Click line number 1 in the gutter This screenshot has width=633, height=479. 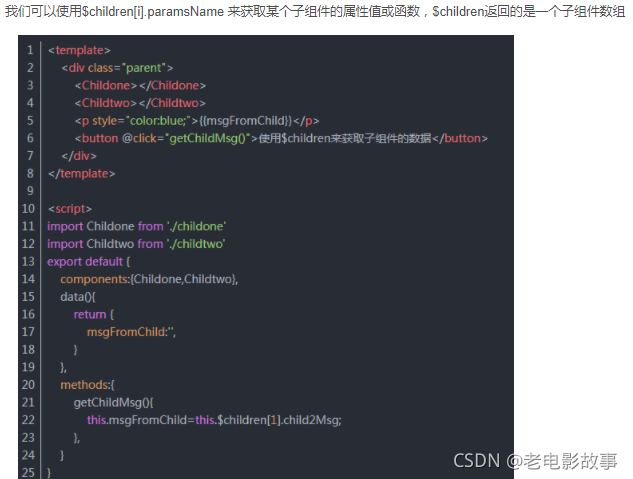[x=30, y=50]
